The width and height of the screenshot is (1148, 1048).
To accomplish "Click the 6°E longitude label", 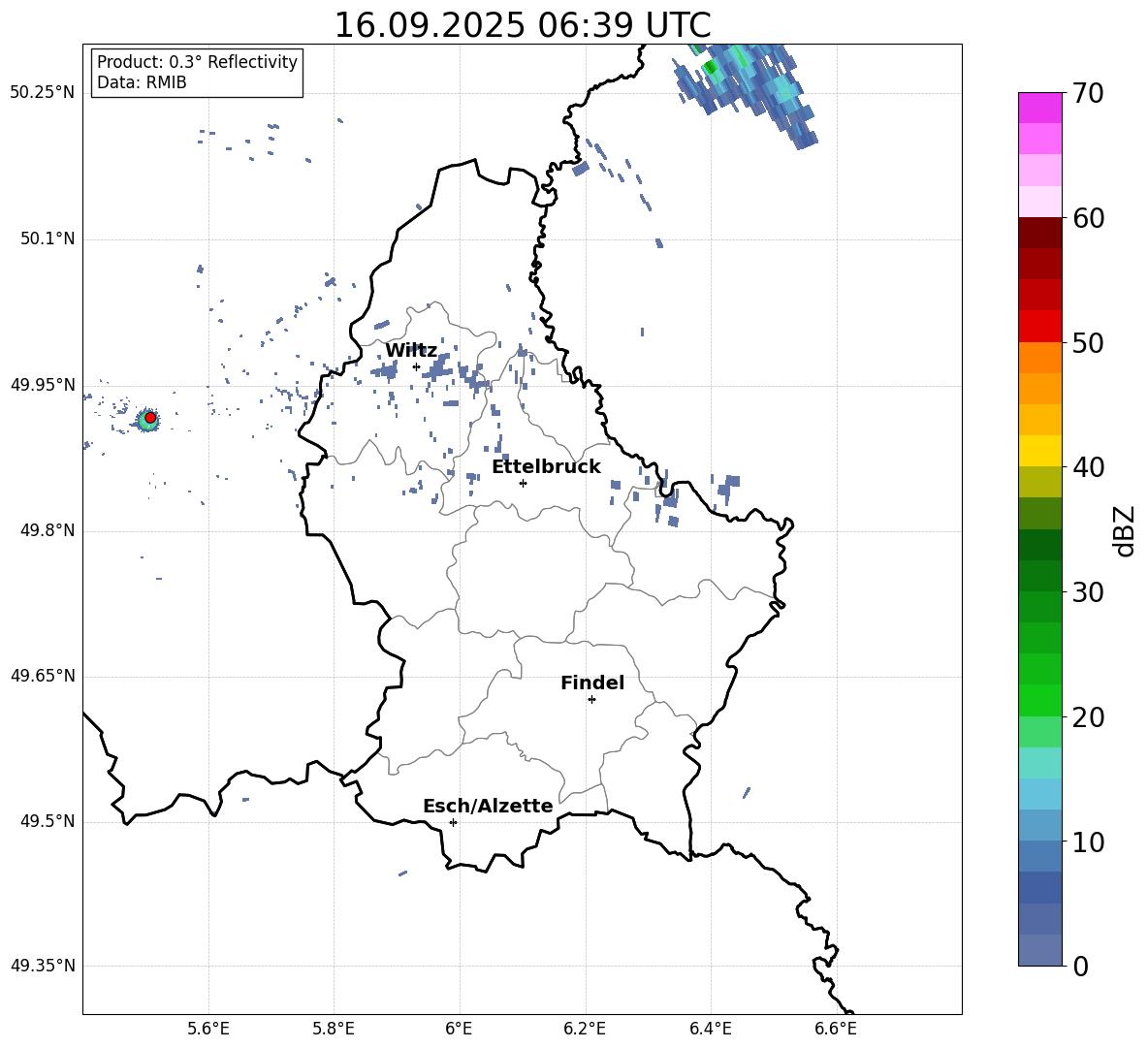I will point(459,1029).
